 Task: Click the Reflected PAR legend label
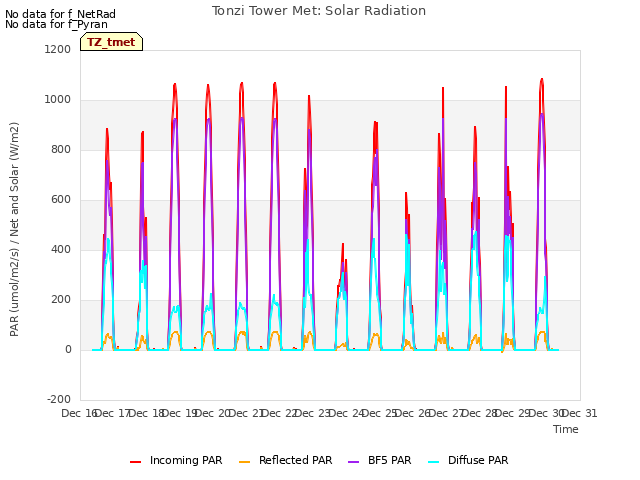click(296, 460)
